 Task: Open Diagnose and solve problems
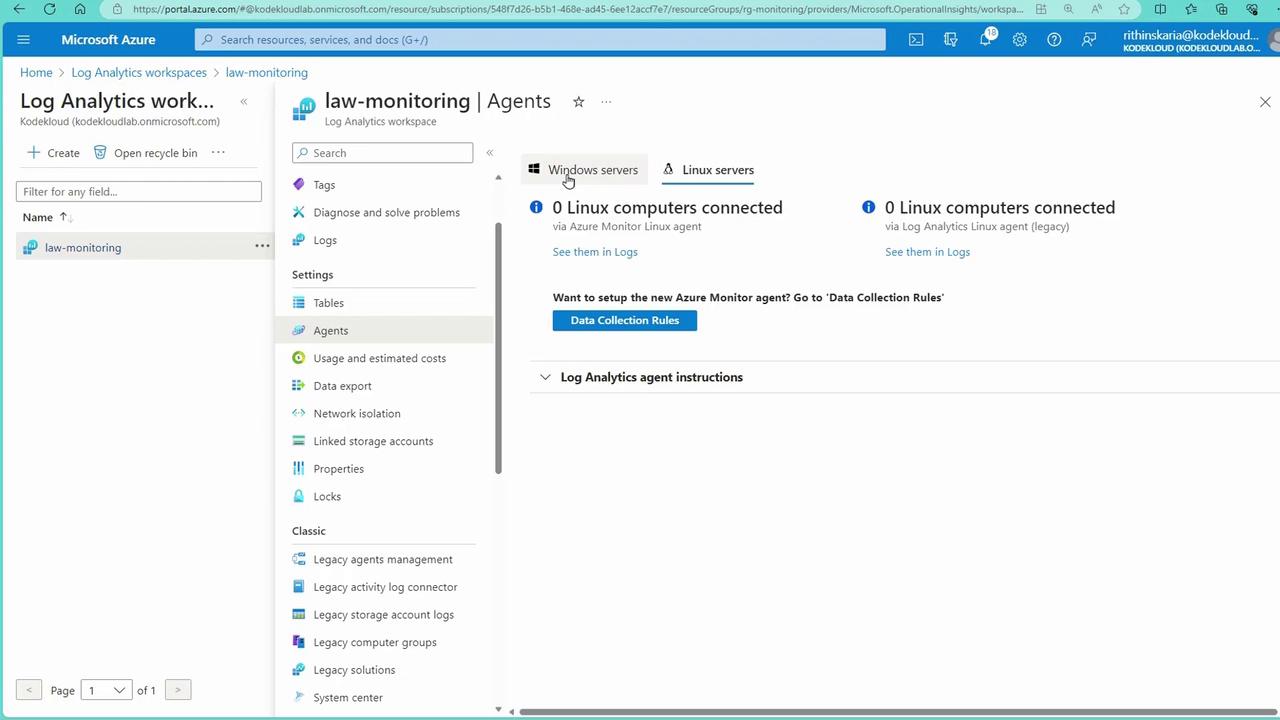click(x=386, y=213)
